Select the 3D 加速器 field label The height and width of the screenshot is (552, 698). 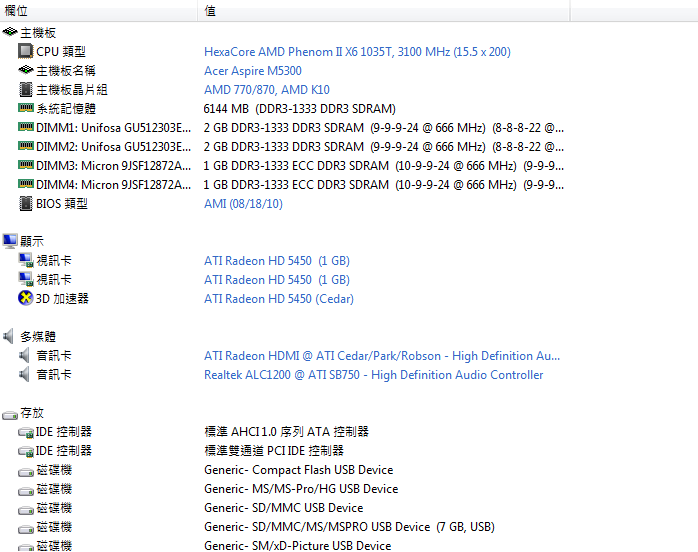click(62, 299)
